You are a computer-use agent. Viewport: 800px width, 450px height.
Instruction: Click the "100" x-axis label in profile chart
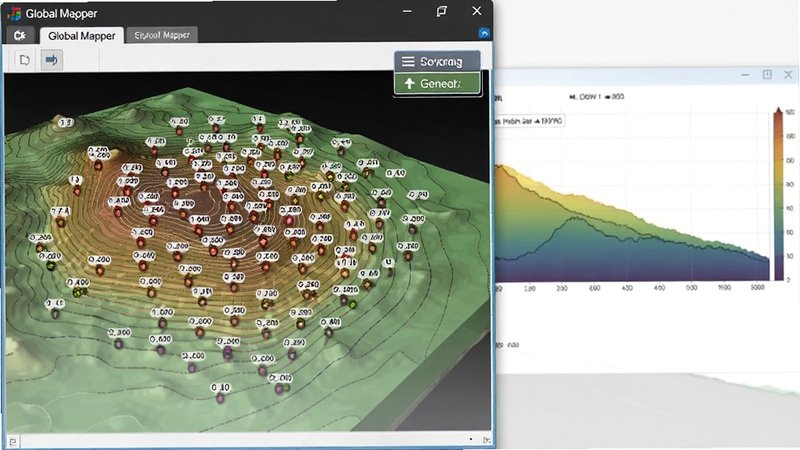pos(530,288)
